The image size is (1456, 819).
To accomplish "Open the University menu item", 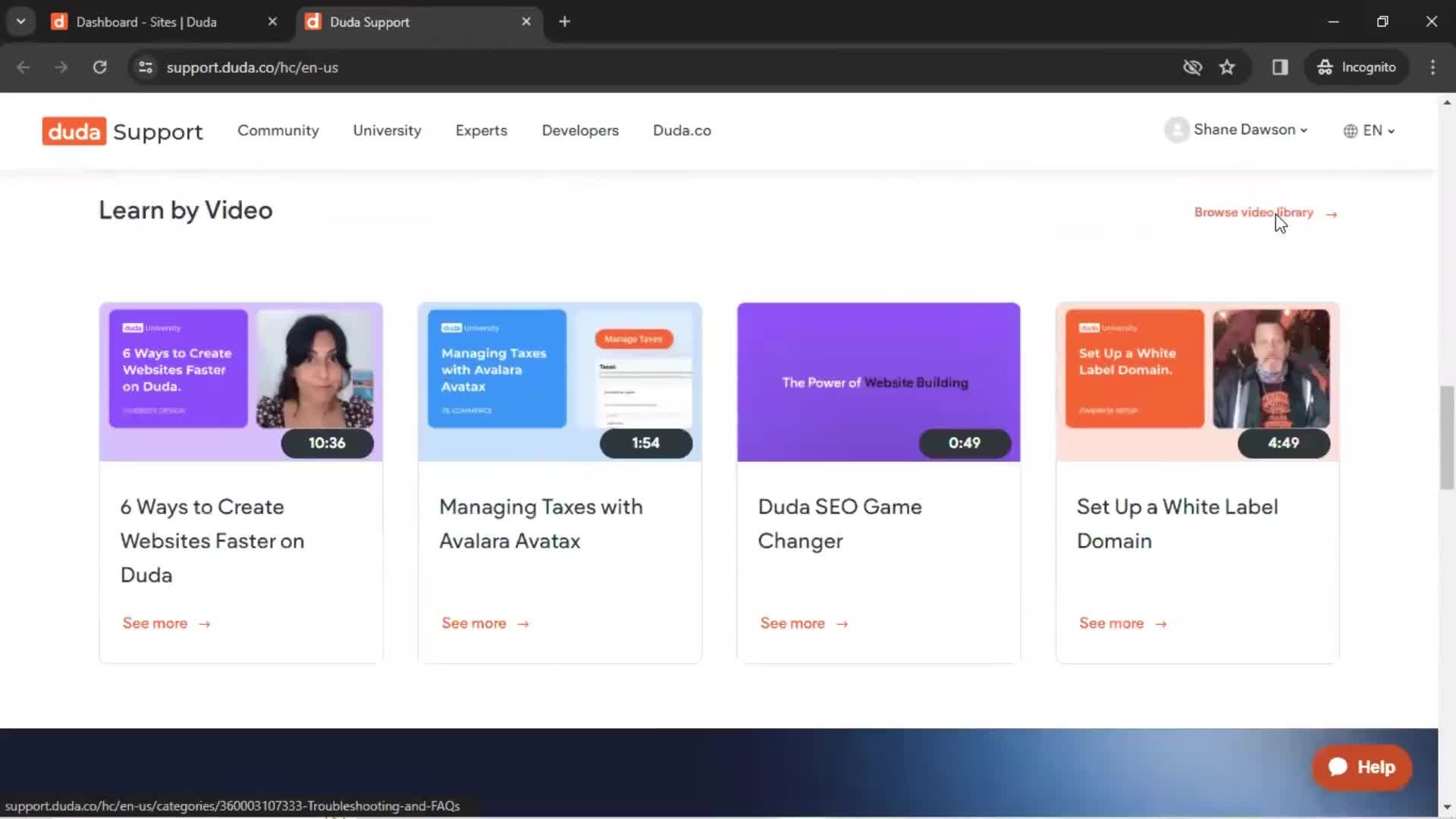I will point(387,130).
